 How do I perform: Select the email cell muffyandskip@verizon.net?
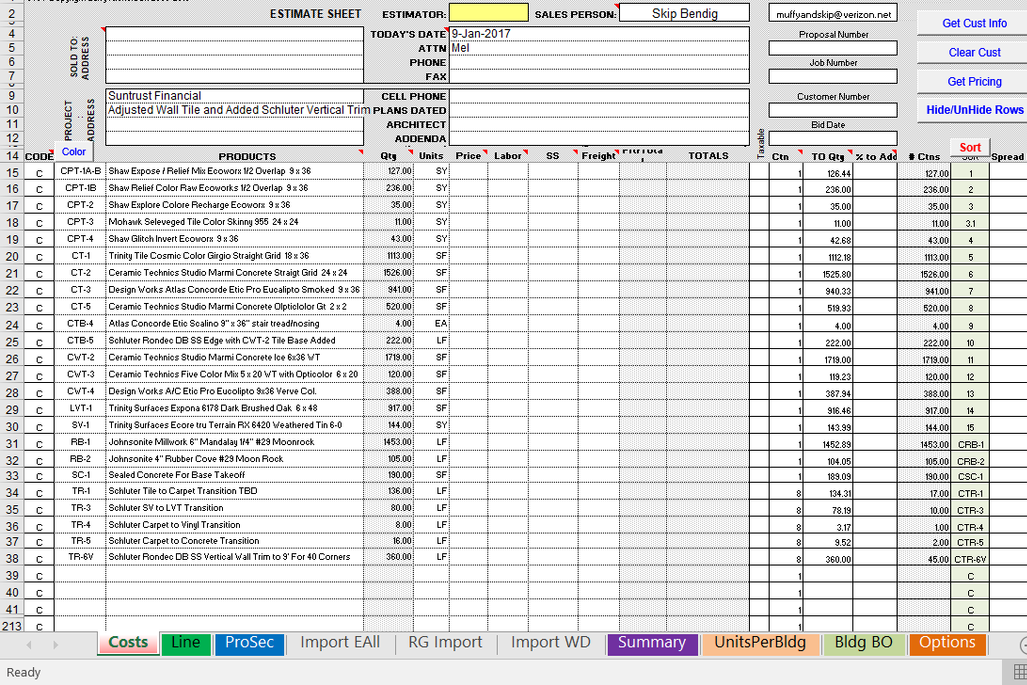click(833, 14)
